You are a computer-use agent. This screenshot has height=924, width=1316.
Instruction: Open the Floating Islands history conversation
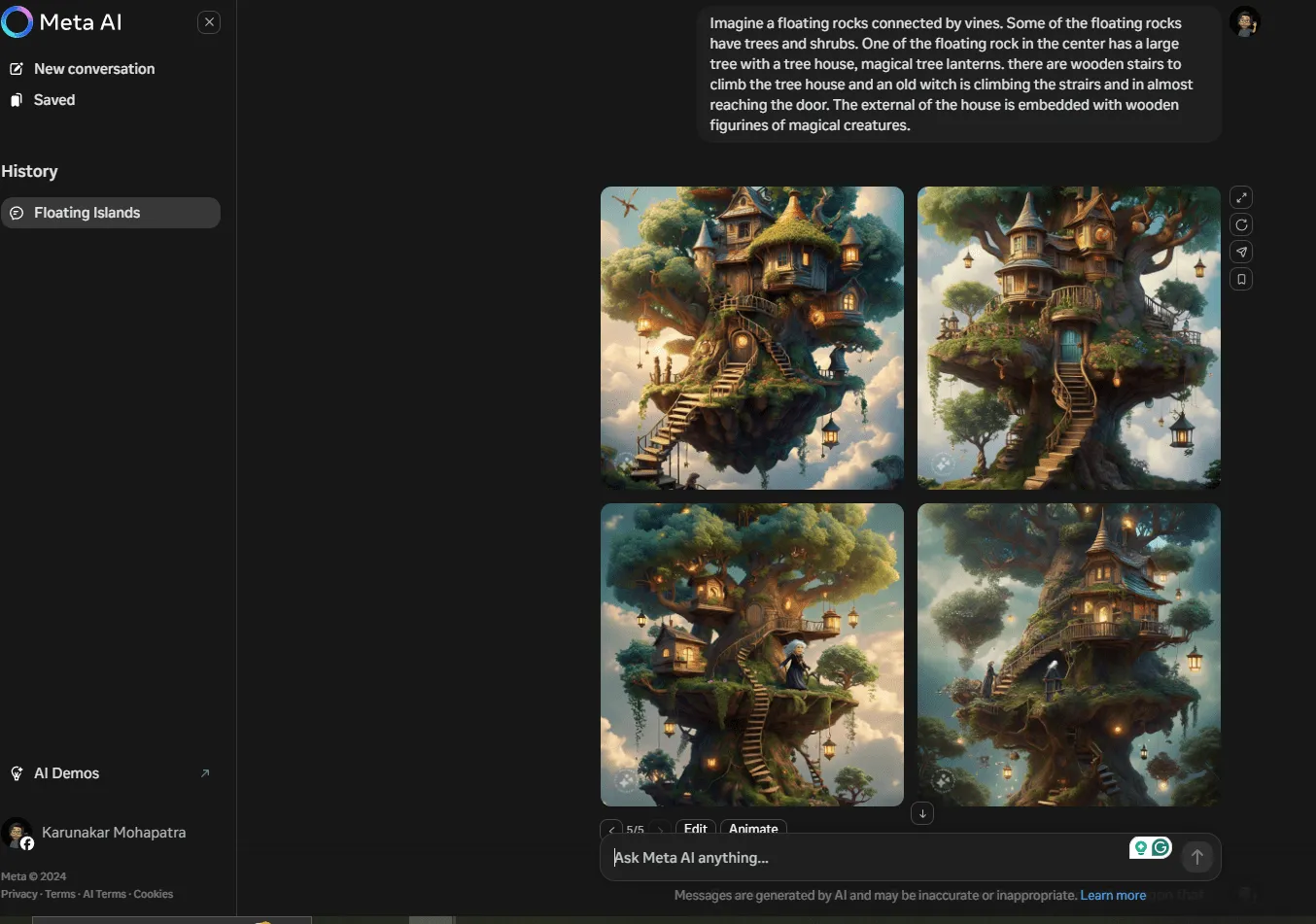111,213
